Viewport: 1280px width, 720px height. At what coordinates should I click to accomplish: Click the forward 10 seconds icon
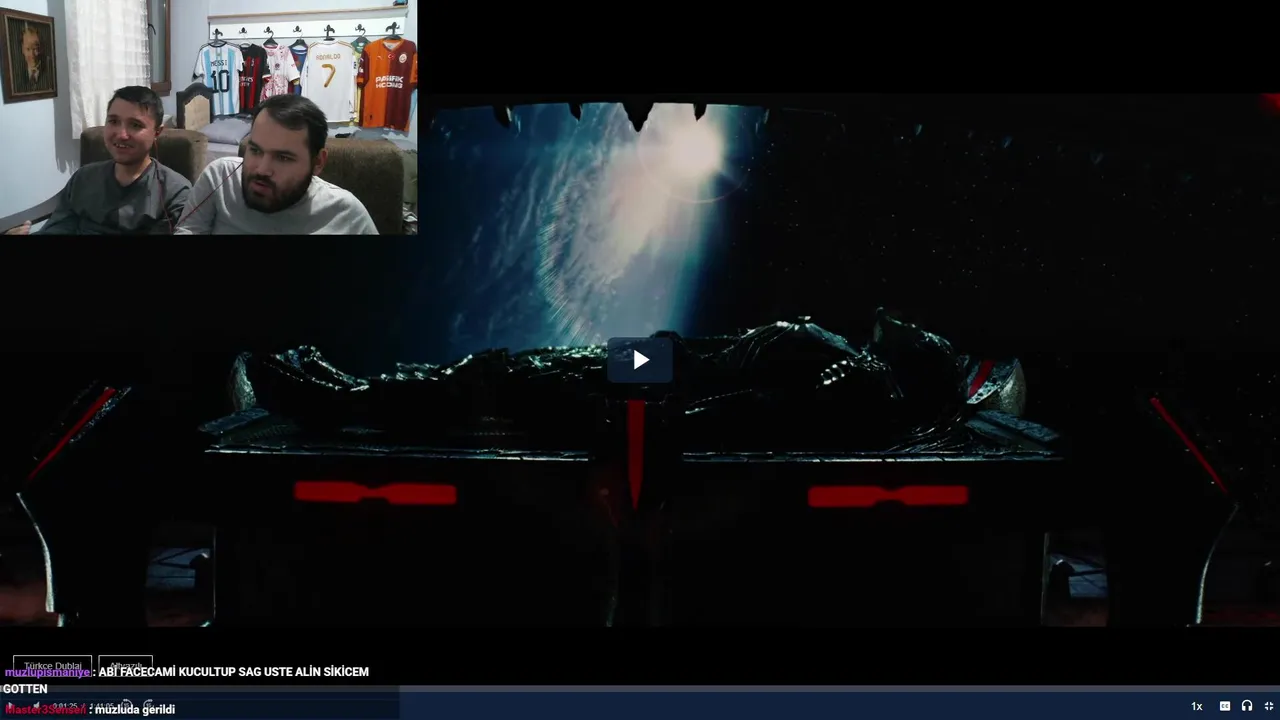(x=148, y=705)
